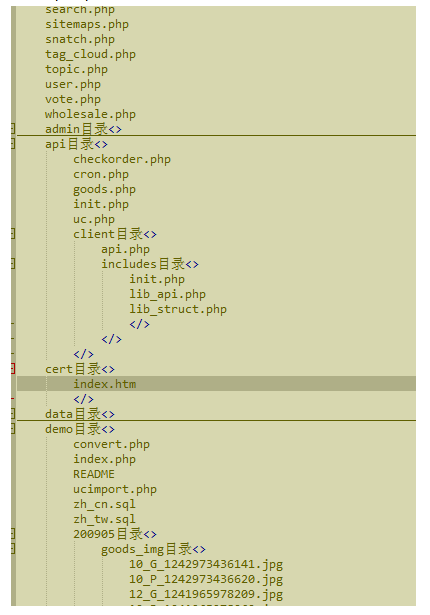Select the tag_cloud.php line

click(90, 54)
